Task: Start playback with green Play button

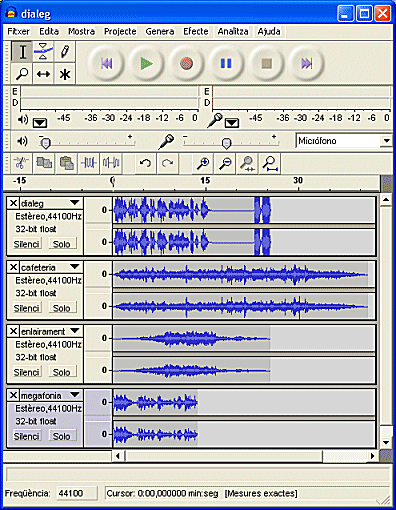Action: [x=146, y=63]
